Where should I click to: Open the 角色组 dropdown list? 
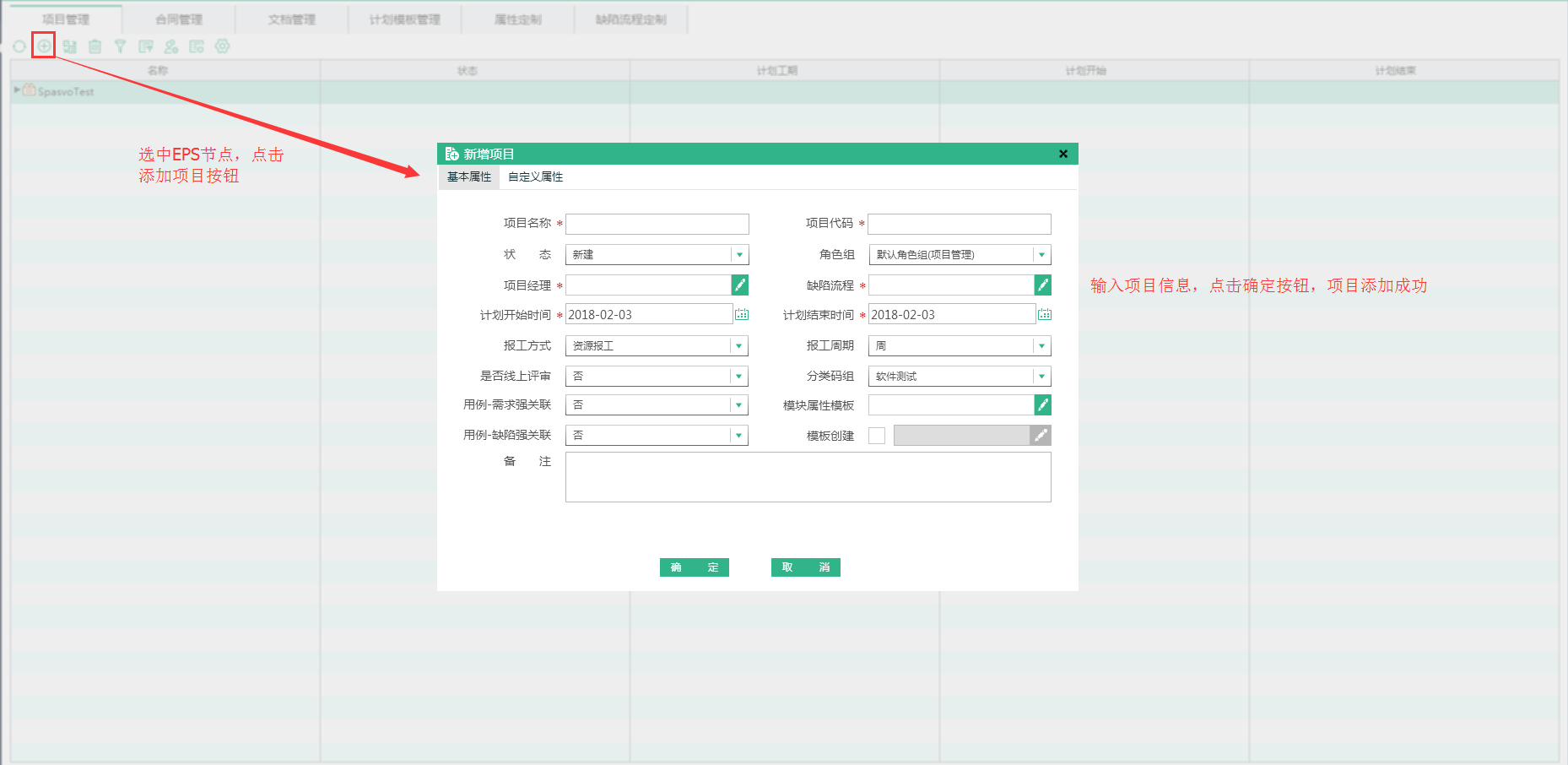(x=1041, y=255)
